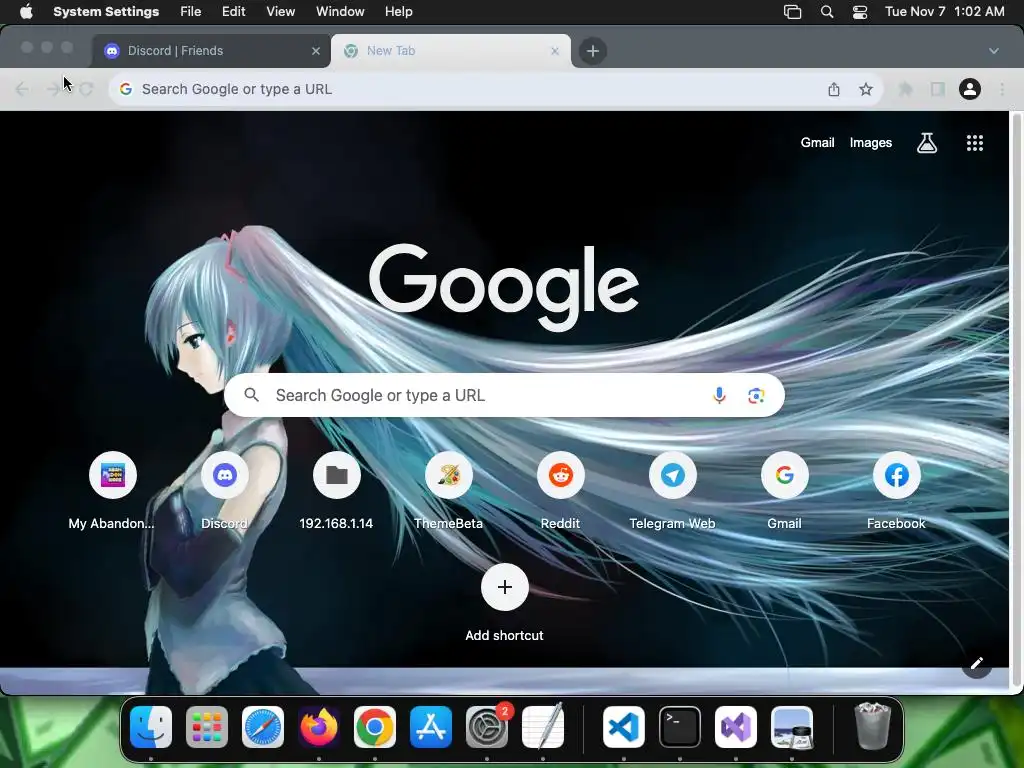The image size is (1024, 768).
Task: Click the Stage Manager menu bar icon
Action: pyautogui.click(x=792, y=12)
